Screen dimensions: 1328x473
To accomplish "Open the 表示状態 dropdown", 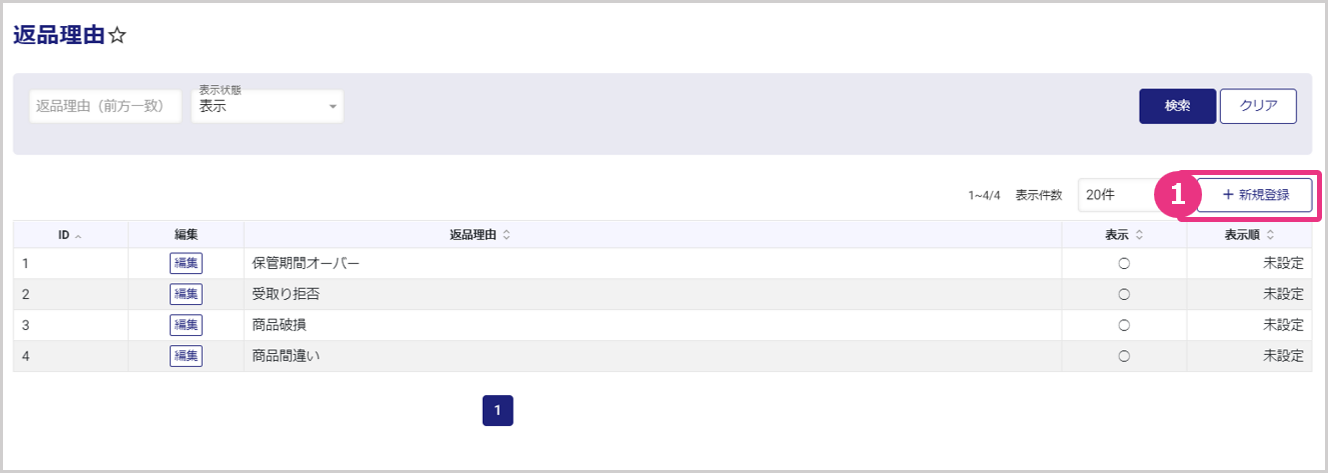I will point(267,106).
